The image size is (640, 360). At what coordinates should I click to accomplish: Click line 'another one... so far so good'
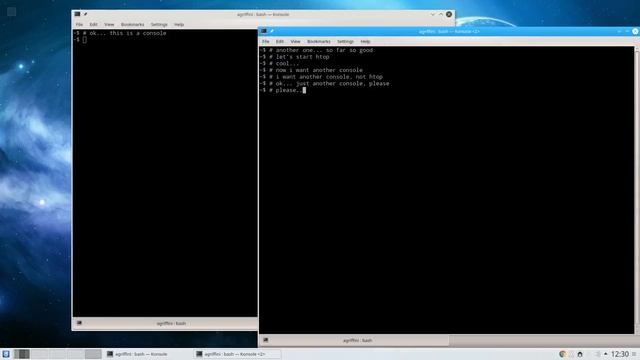(324, 50)
